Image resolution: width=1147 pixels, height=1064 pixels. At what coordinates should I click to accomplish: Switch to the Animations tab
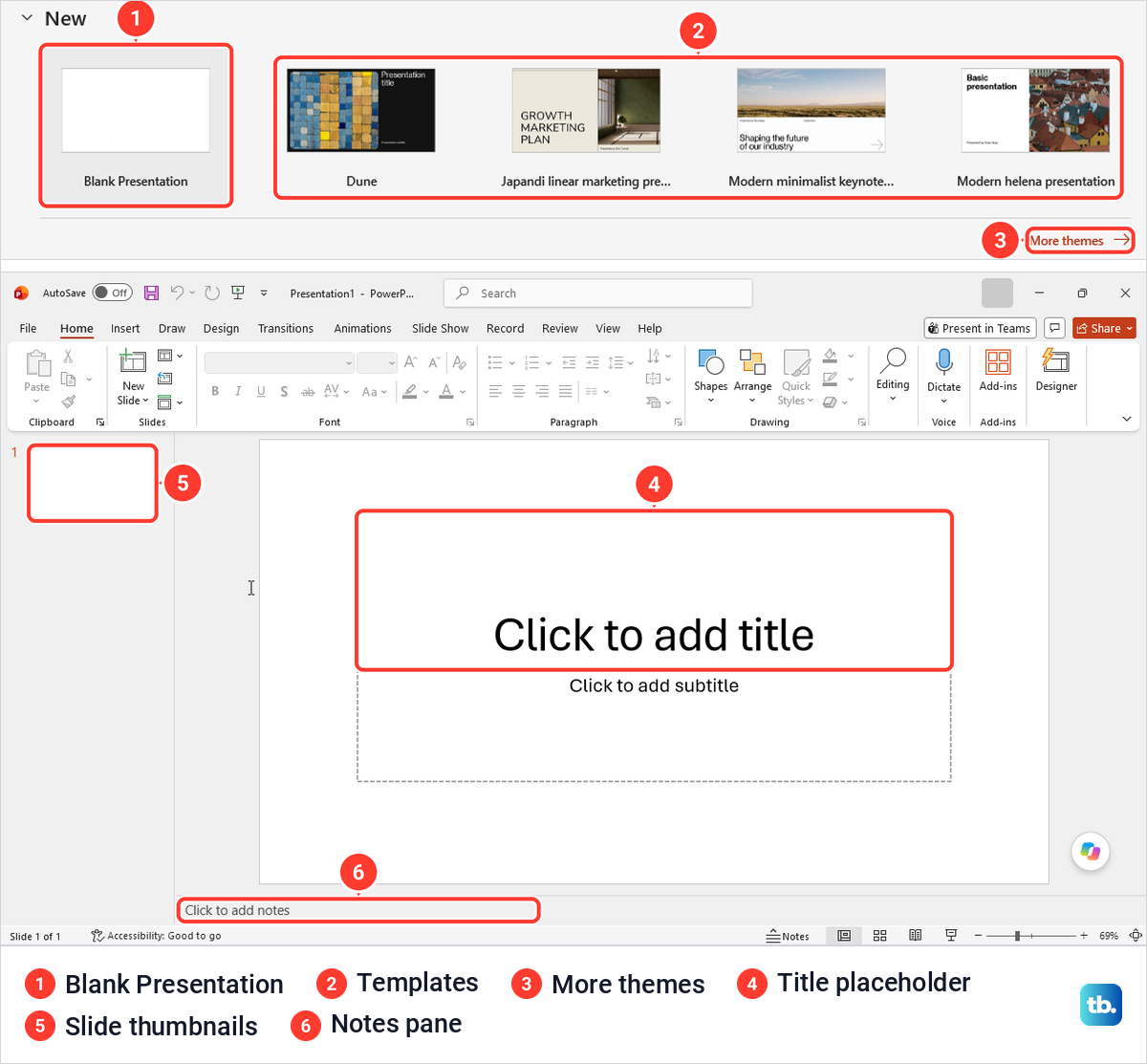tap(362, 328)
